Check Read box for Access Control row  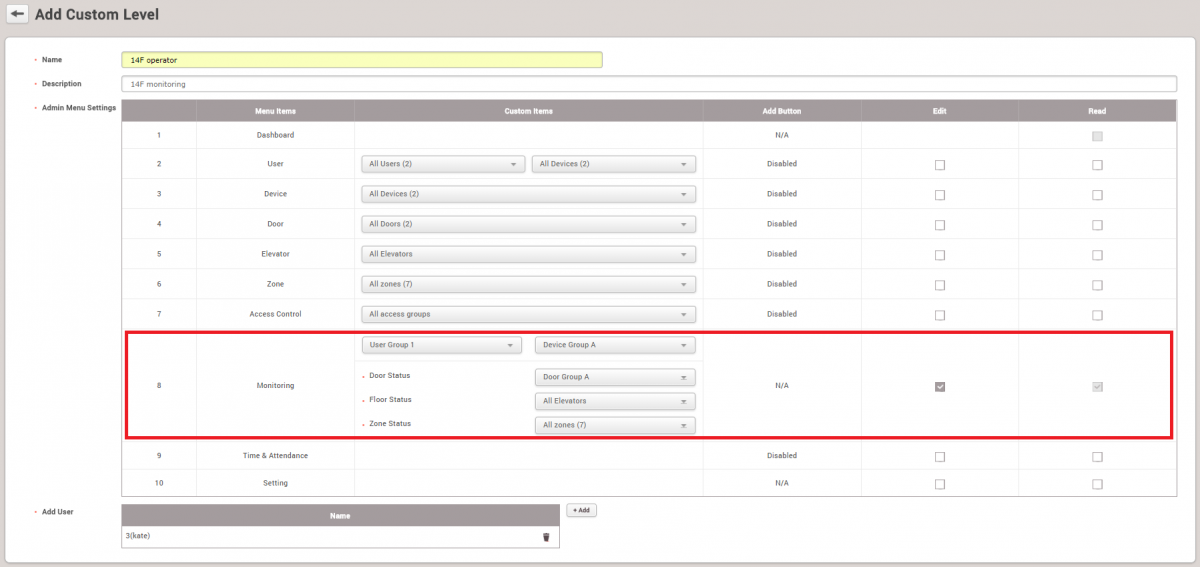pyautogui.click(x=1097, y=315)
